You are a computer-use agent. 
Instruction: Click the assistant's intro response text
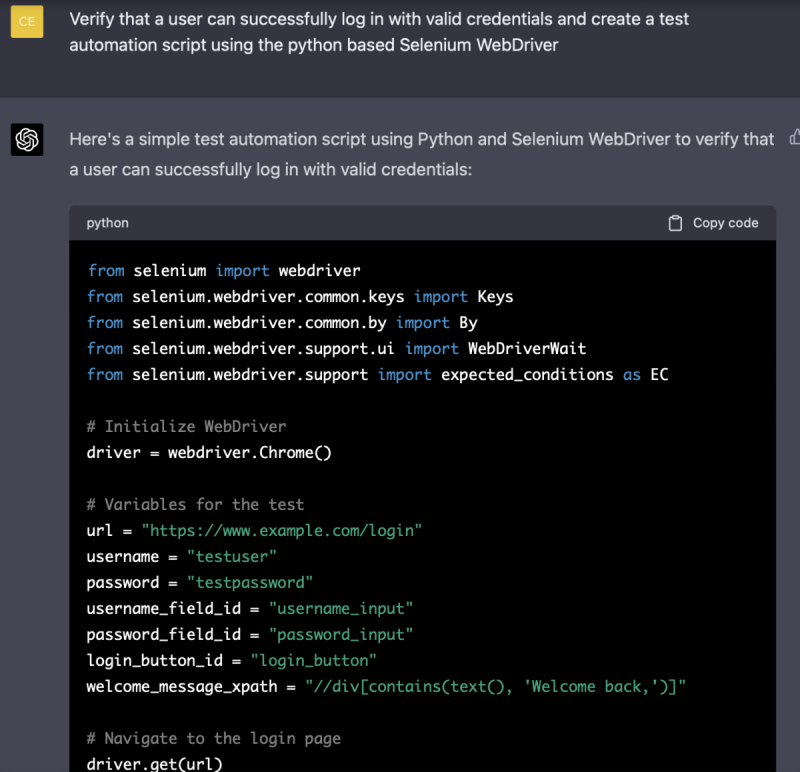[420, 154]
